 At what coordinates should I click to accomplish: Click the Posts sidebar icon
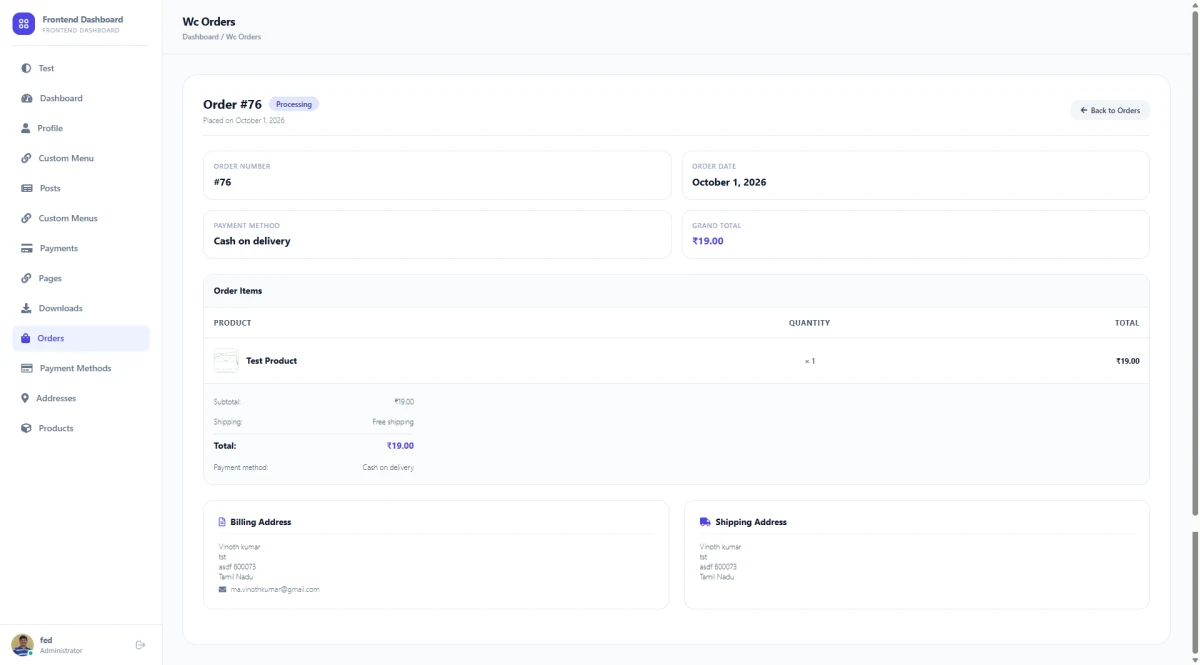(27, 188)
